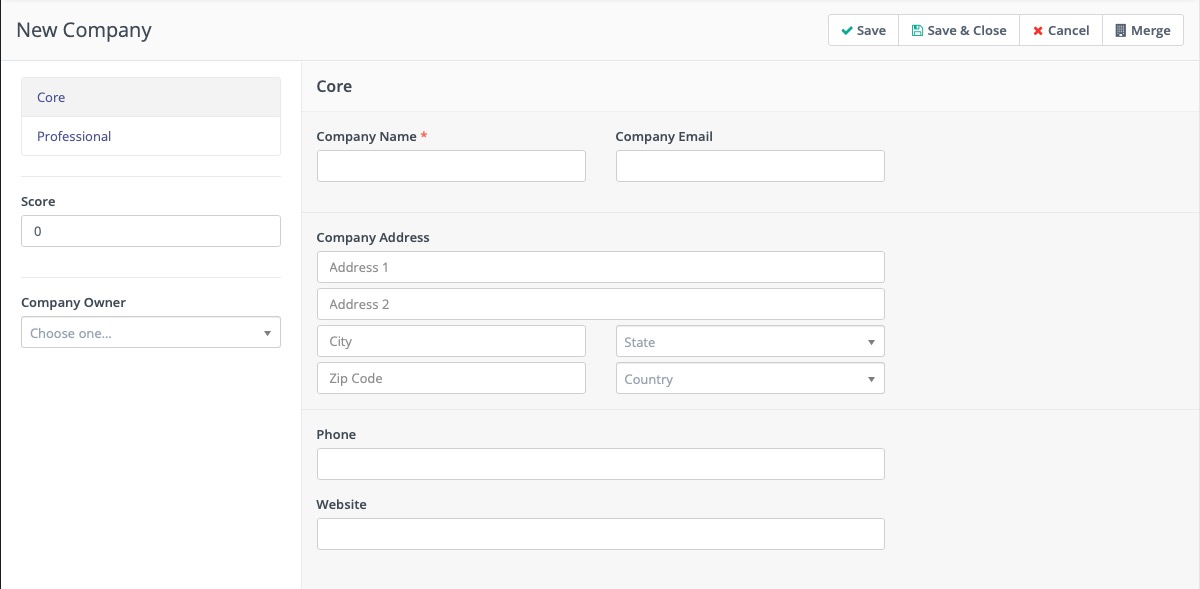This screenshot has height=589, width=1200.
Task: Click the Company Email input field
Action: (749, 165)
